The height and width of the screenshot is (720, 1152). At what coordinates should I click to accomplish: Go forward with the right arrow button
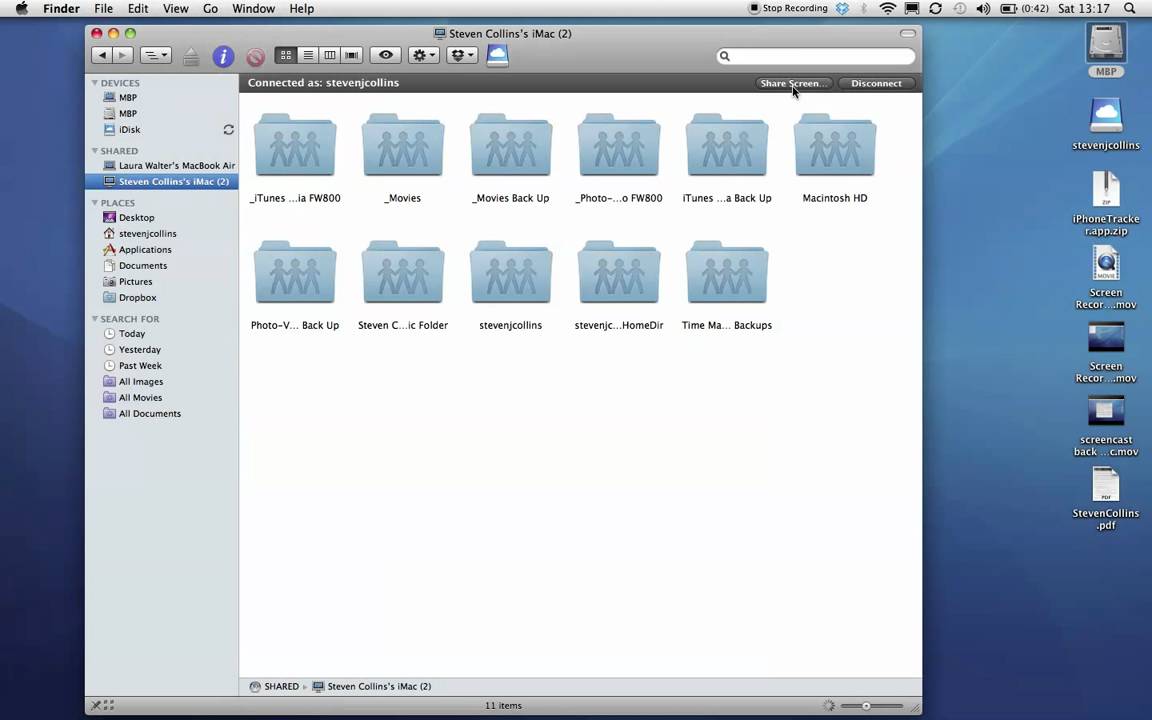pos(123,55)
